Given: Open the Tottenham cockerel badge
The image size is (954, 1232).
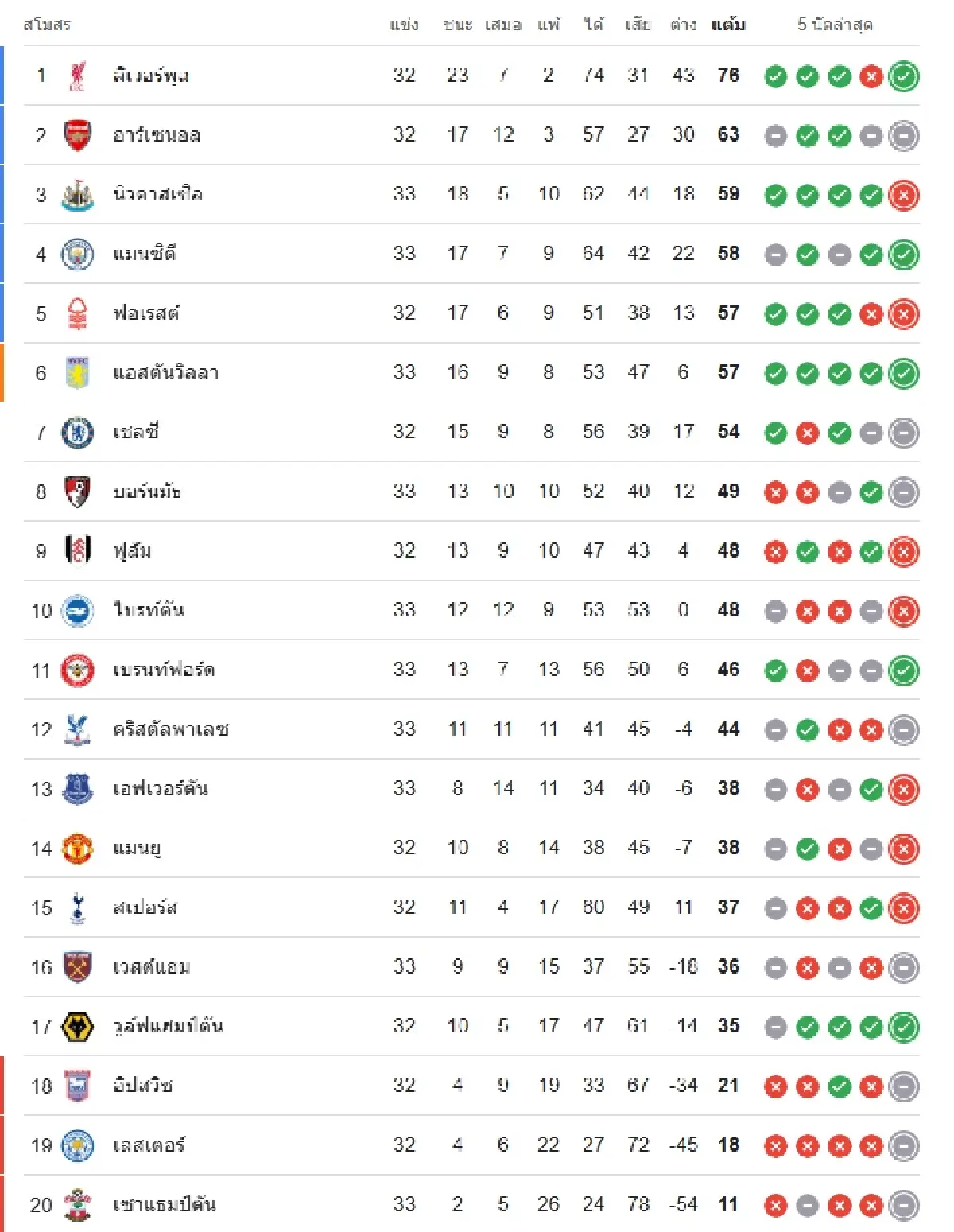Looking at the screenshot, I should click(76, 907).
